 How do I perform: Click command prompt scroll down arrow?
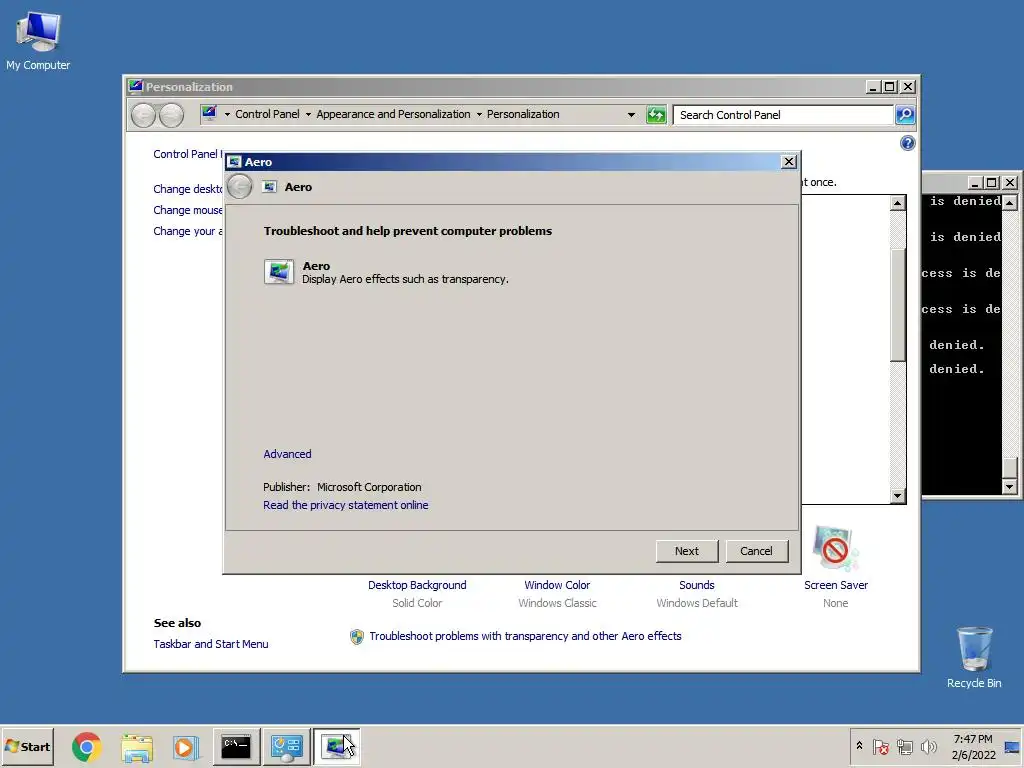click(1010, 487)
